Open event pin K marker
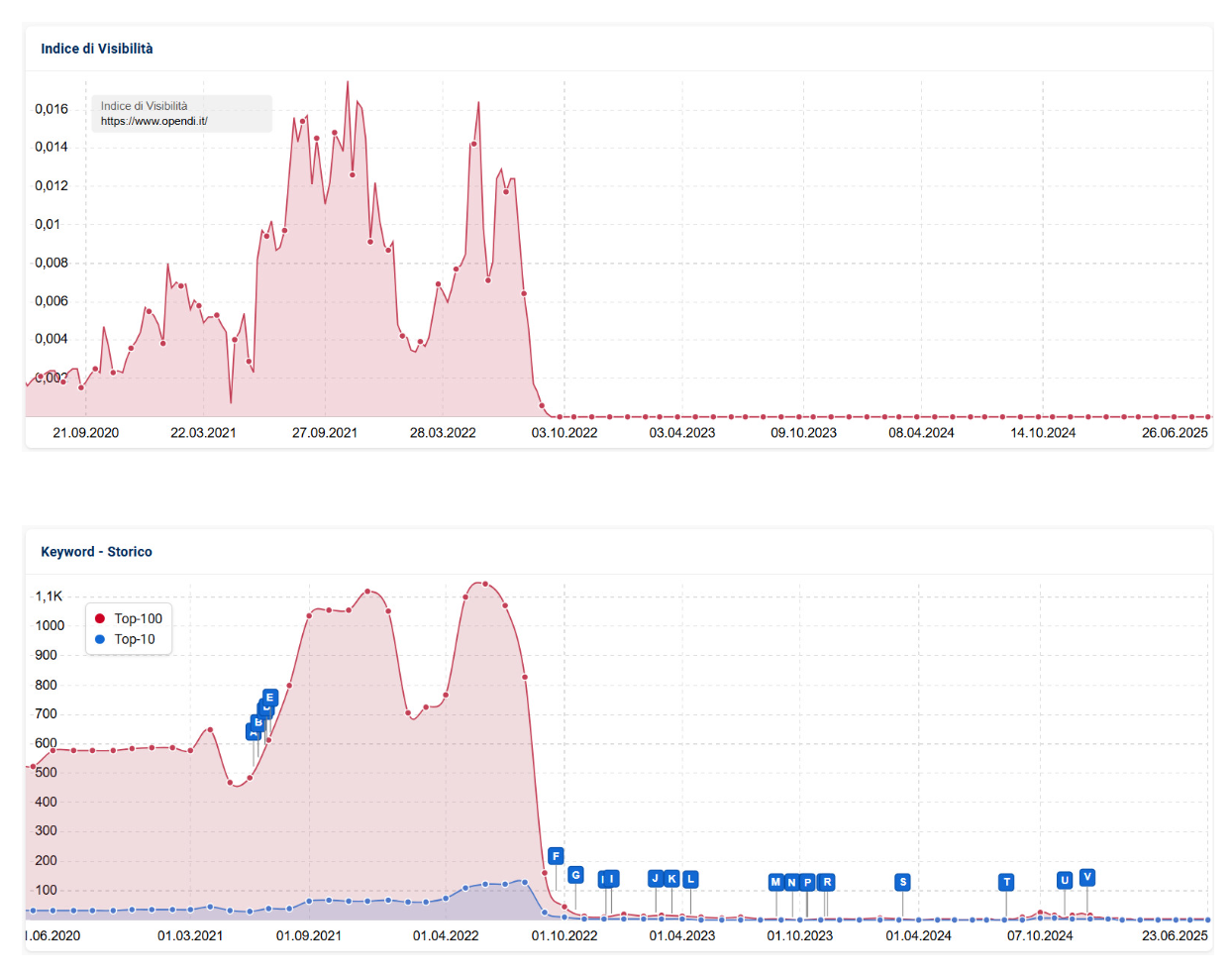The height and width of the screenshot is (974, 1232). pos(672,879)
